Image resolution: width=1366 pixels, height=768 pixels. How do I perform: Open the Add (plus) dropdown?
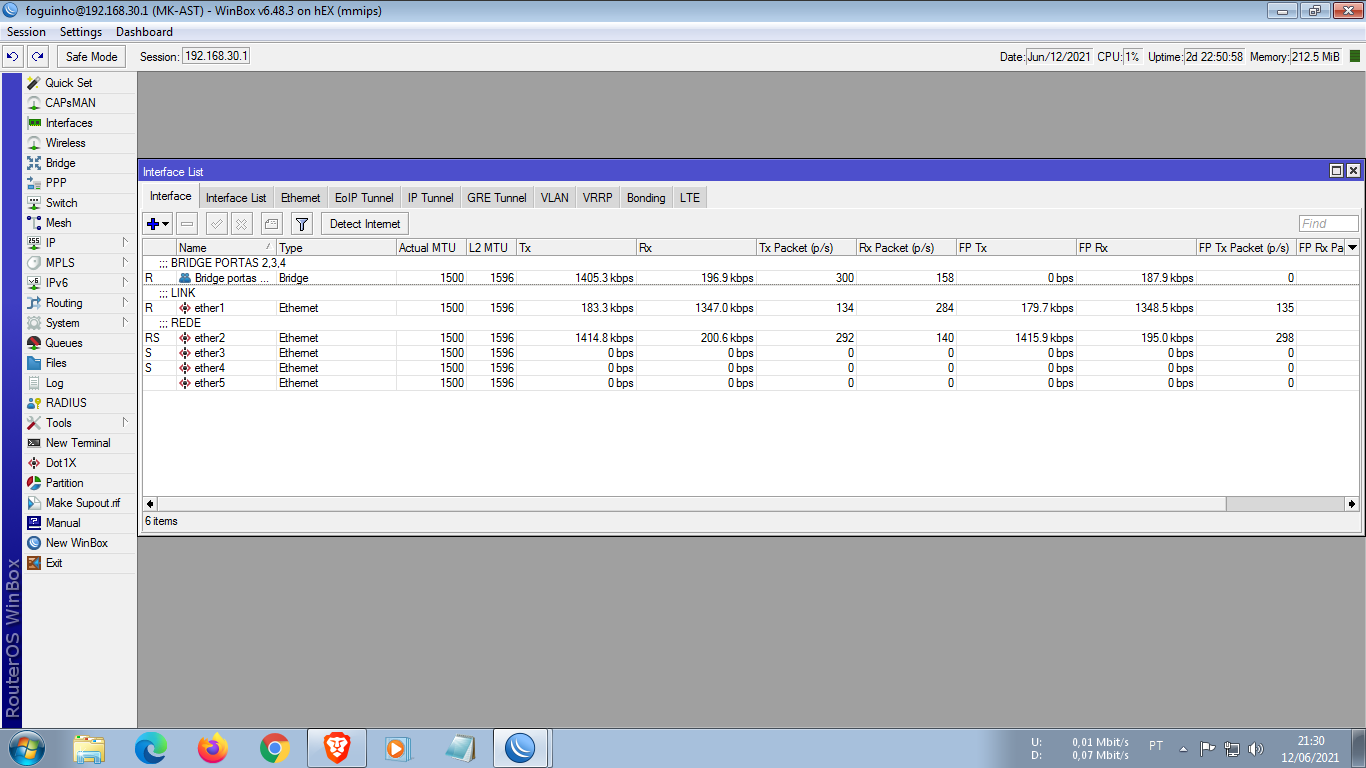click(158, 224)
